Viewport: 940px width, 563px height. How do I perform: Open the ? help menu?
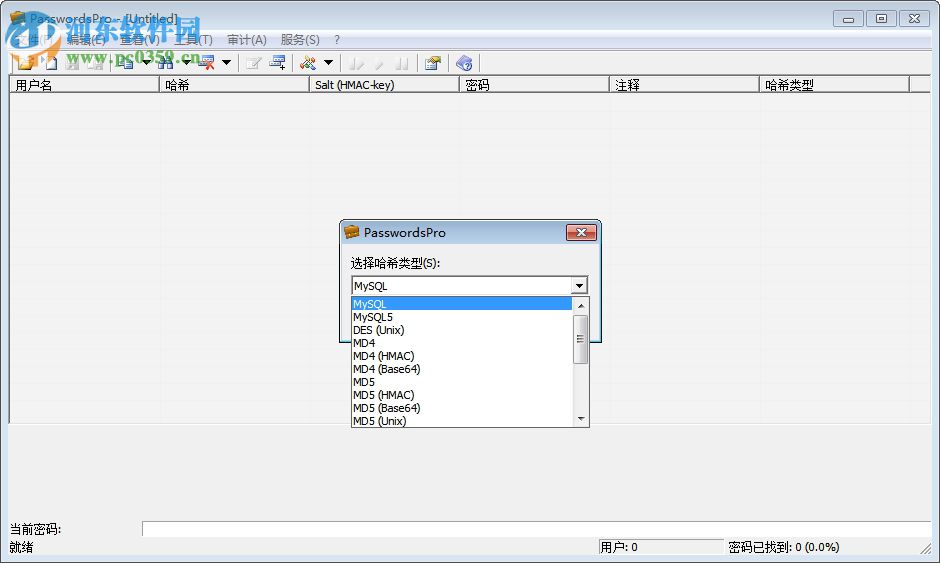point(337,40)
